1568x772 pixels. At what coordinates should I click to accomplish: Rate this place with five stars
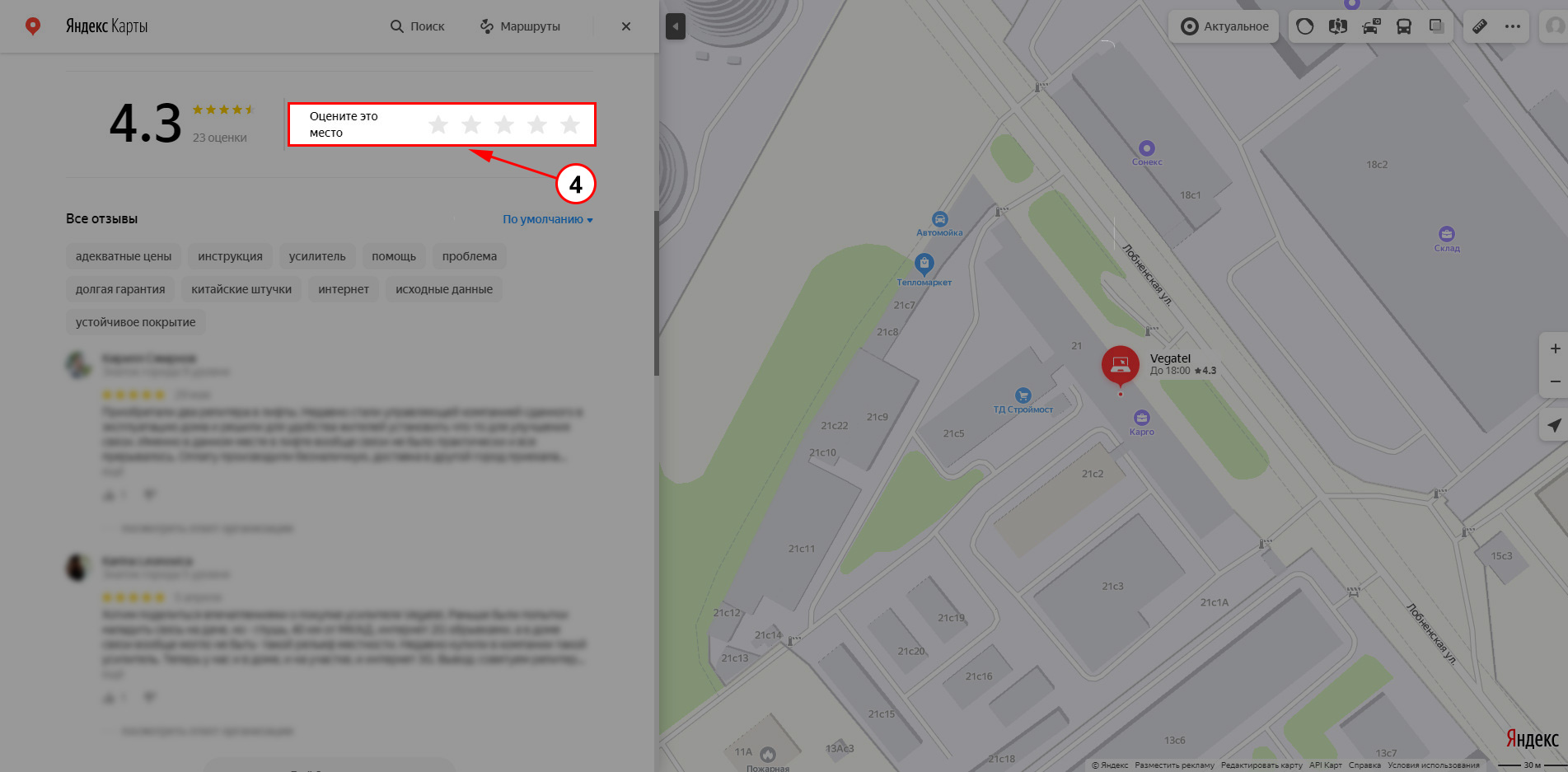570,124
